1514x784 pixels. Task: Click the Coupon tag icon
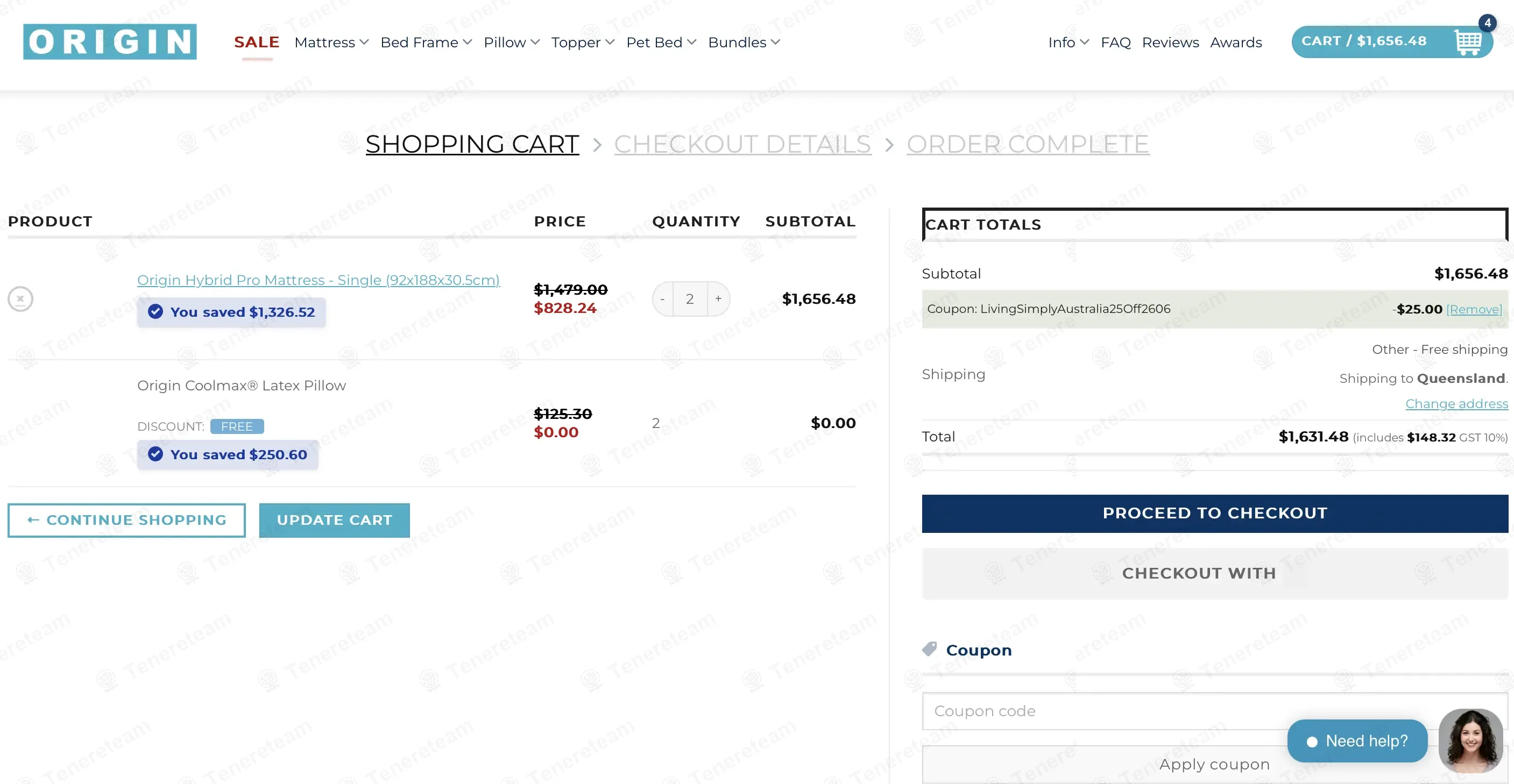pos(929,649)
